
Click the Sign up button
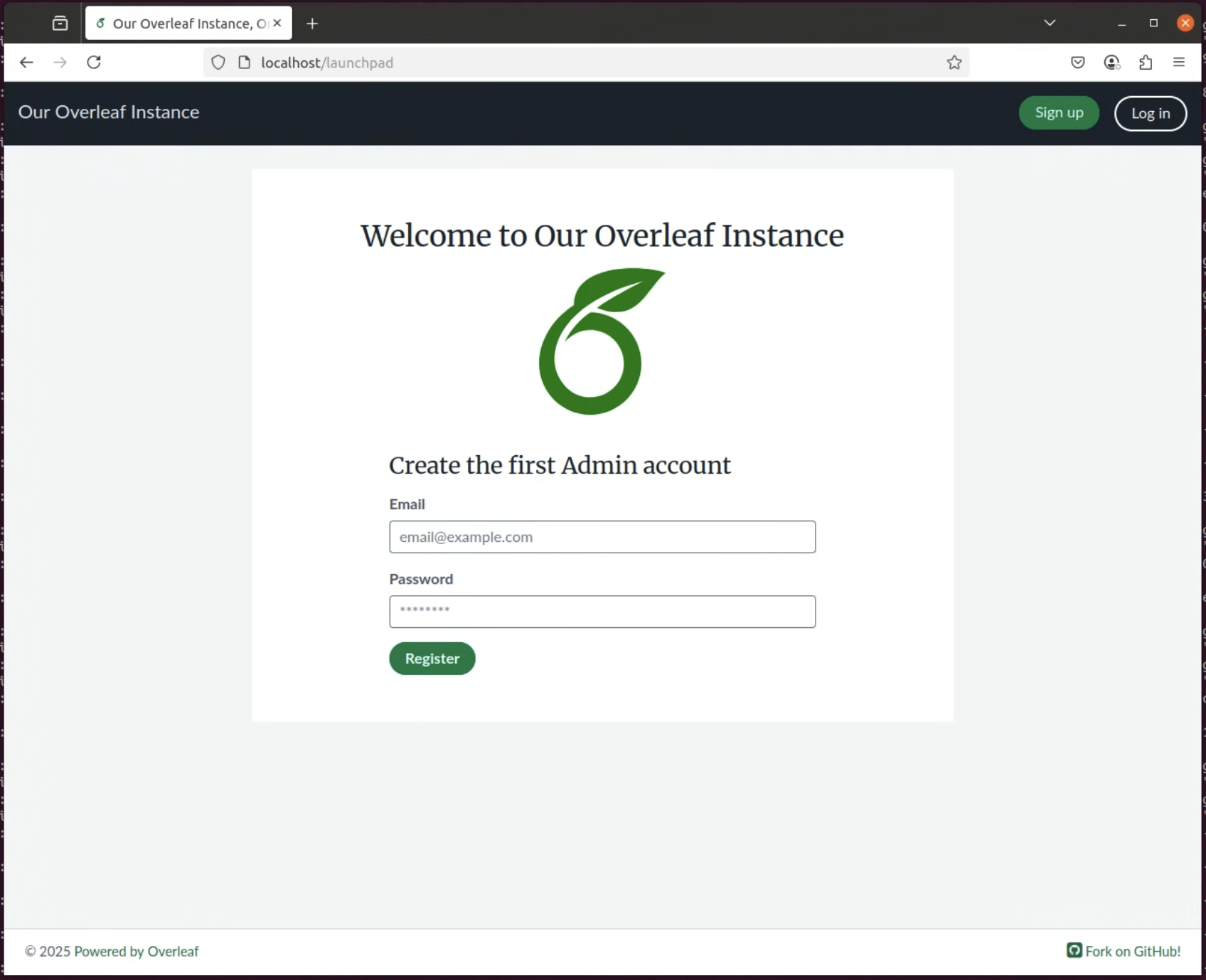tap(1059, 112)
